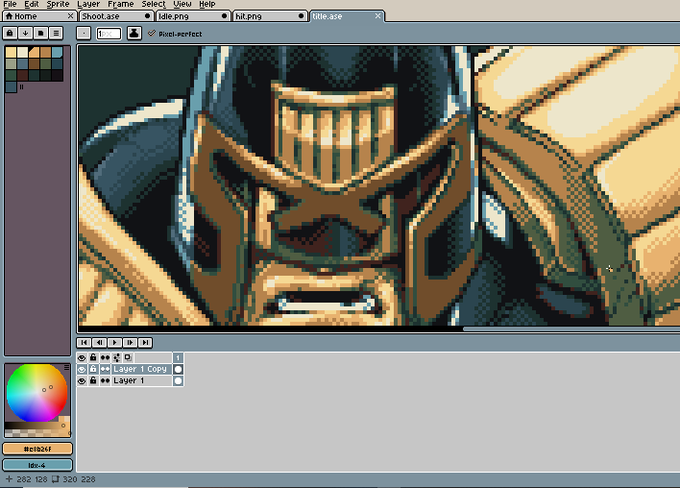This screenshot has height=488, width=680.
Task: Close the title.ase tab
Action: click(x=378, y=16)
